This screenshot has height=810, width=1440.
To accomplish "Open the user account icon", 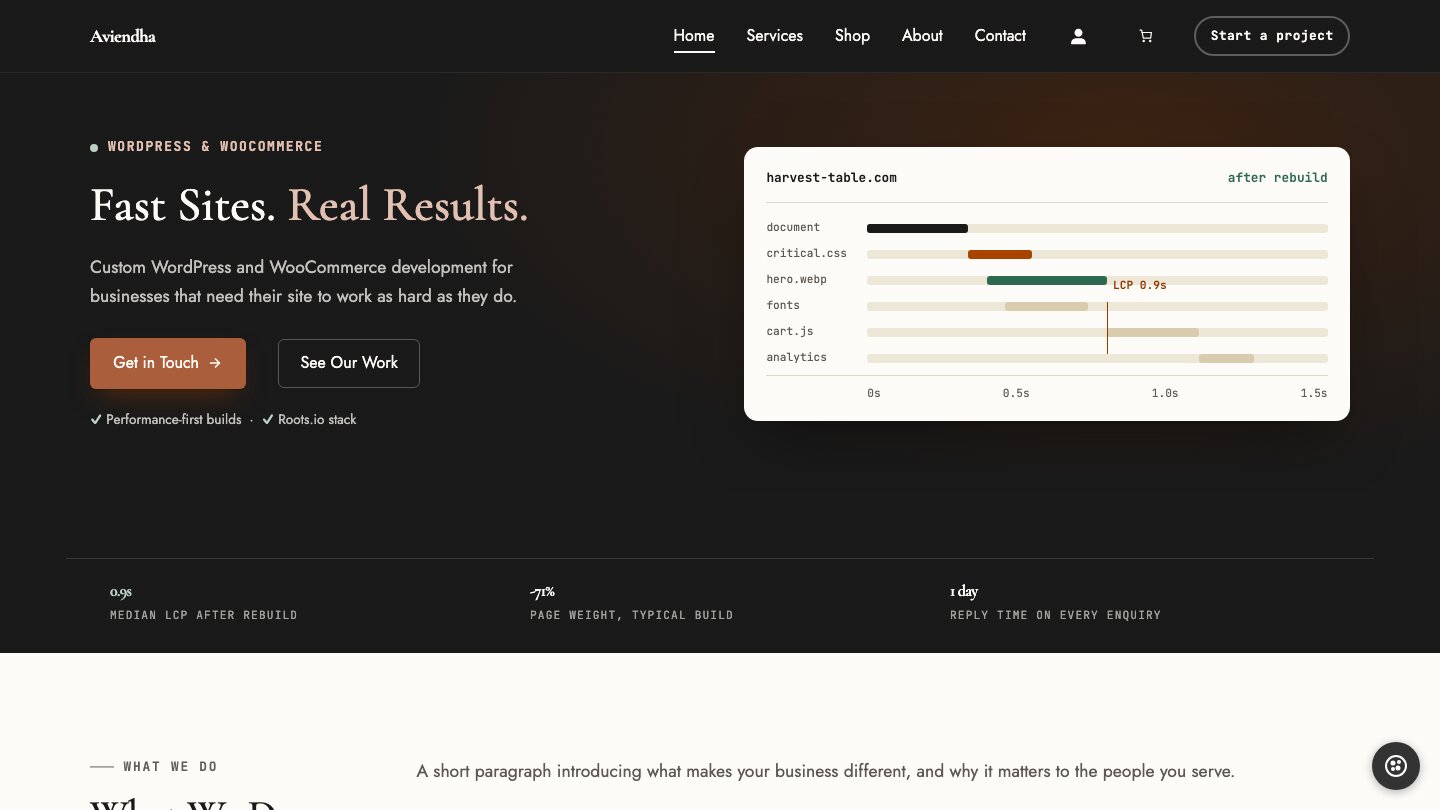I will point(1078,36).
